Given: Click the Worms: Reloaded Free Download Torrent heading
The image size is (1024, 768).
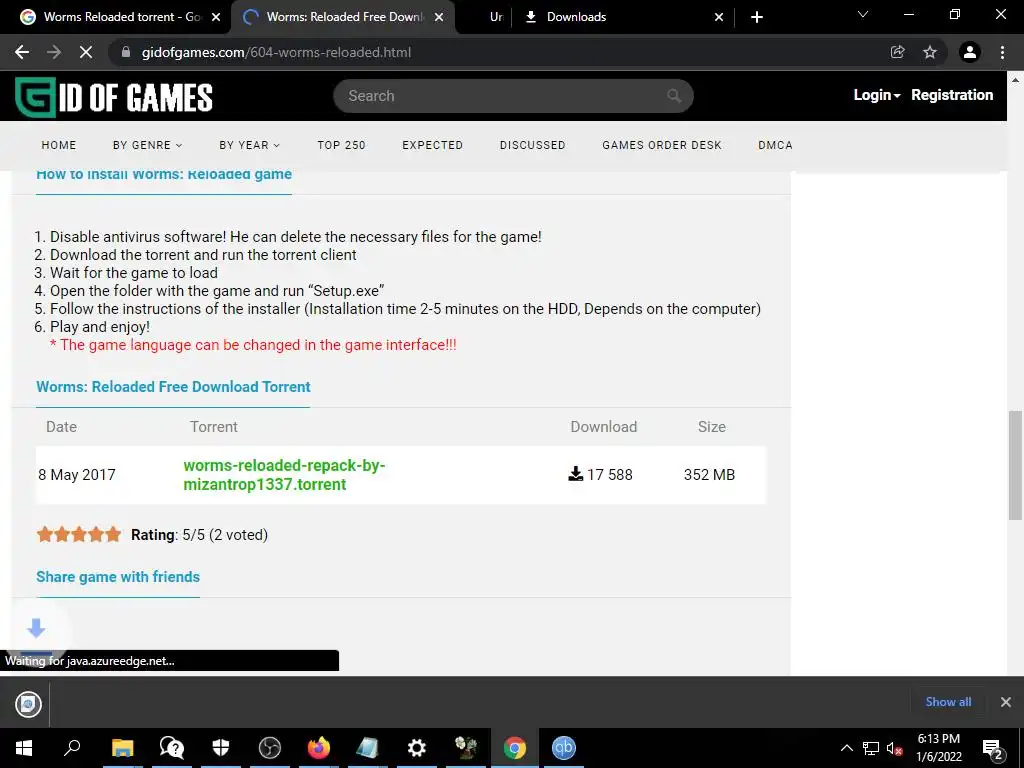Looking at the screenshot, I should 173,387.
